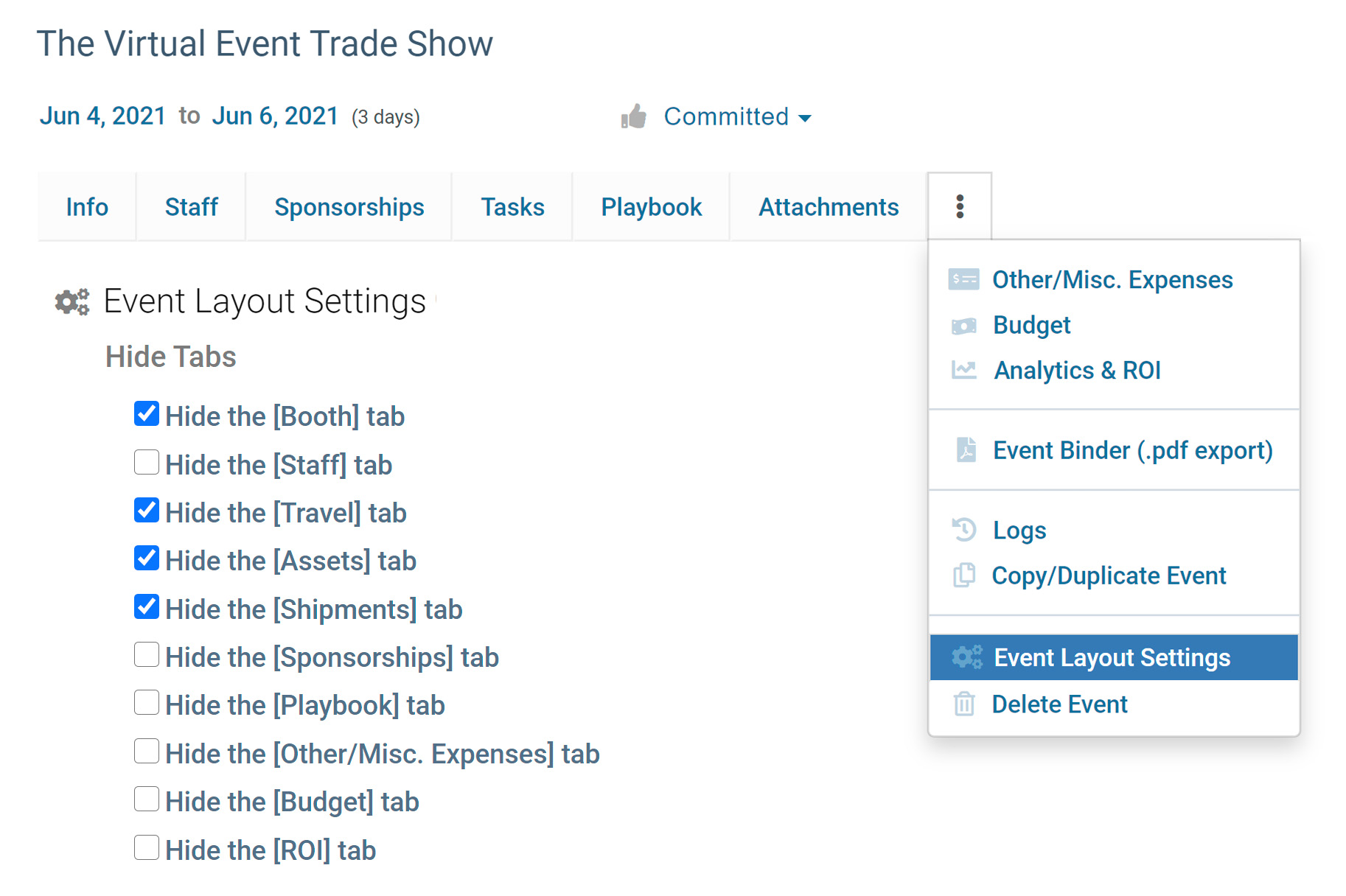Click the Delete Event trash icon
This screenshot has height=896, width=1346.
[x=964, y=704]
